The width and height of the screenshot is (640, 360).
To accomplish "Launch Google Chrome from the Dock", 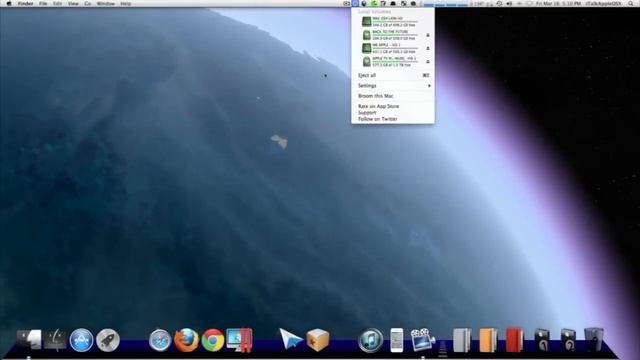I will tap(213, 340).
